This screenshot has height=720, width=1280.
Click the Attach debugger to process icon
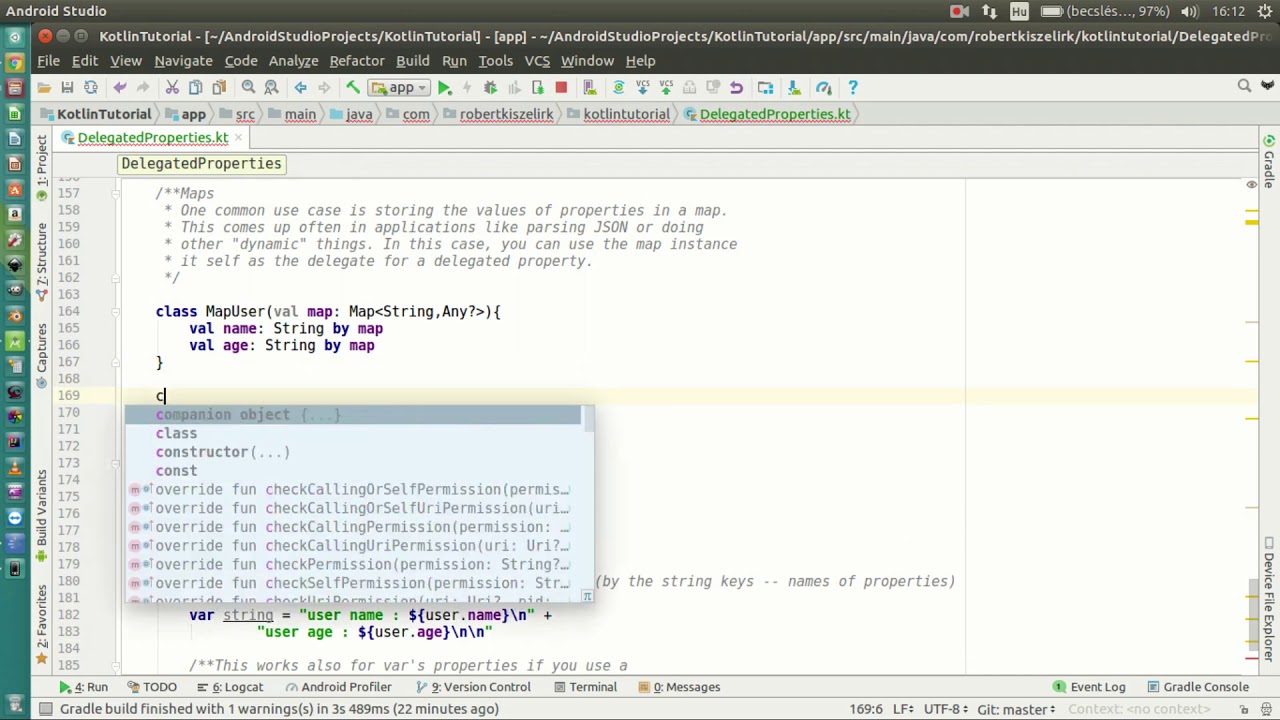click(537, 87)
